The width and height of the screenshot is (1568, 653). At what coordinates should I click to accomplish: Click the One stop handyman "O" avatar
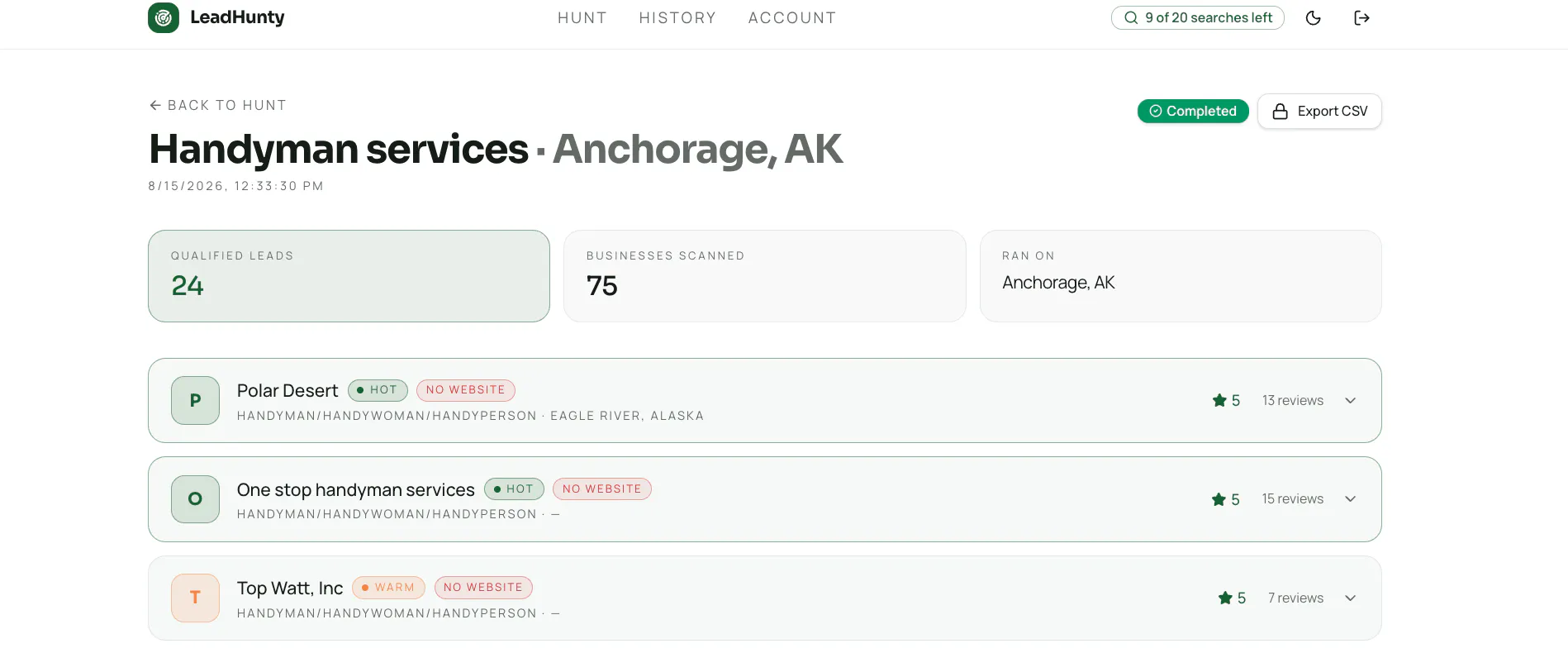click(x=195, y=499)
